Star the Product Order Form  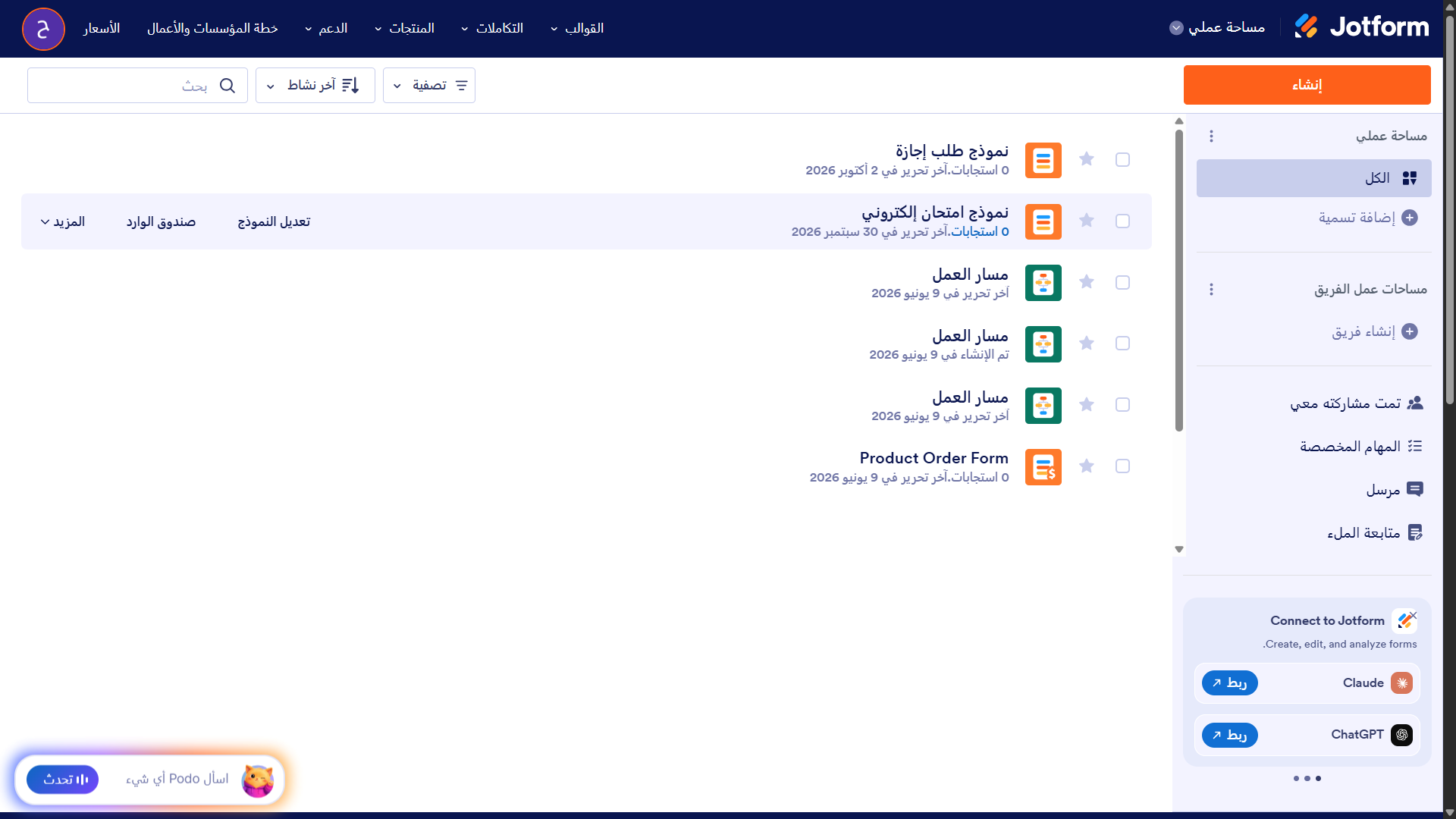(x=1087, y=466)
